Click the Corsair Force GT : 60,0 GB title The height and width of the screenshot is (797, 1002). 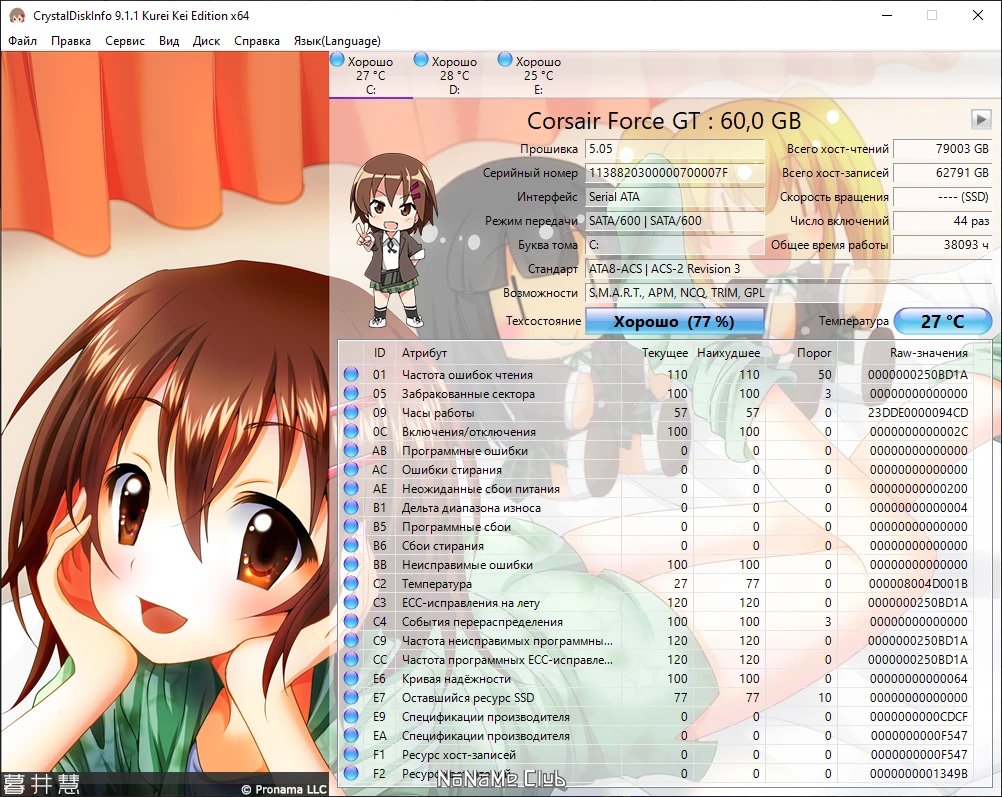pos(664,121)
